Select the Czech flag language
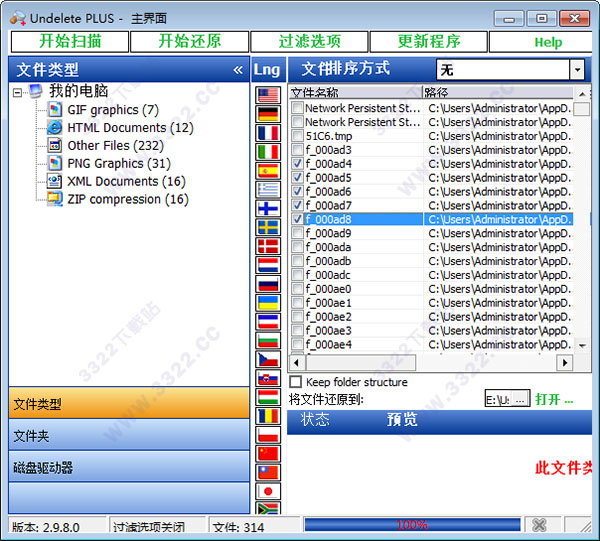Screen dimensions: 600x541 (268, 359)
